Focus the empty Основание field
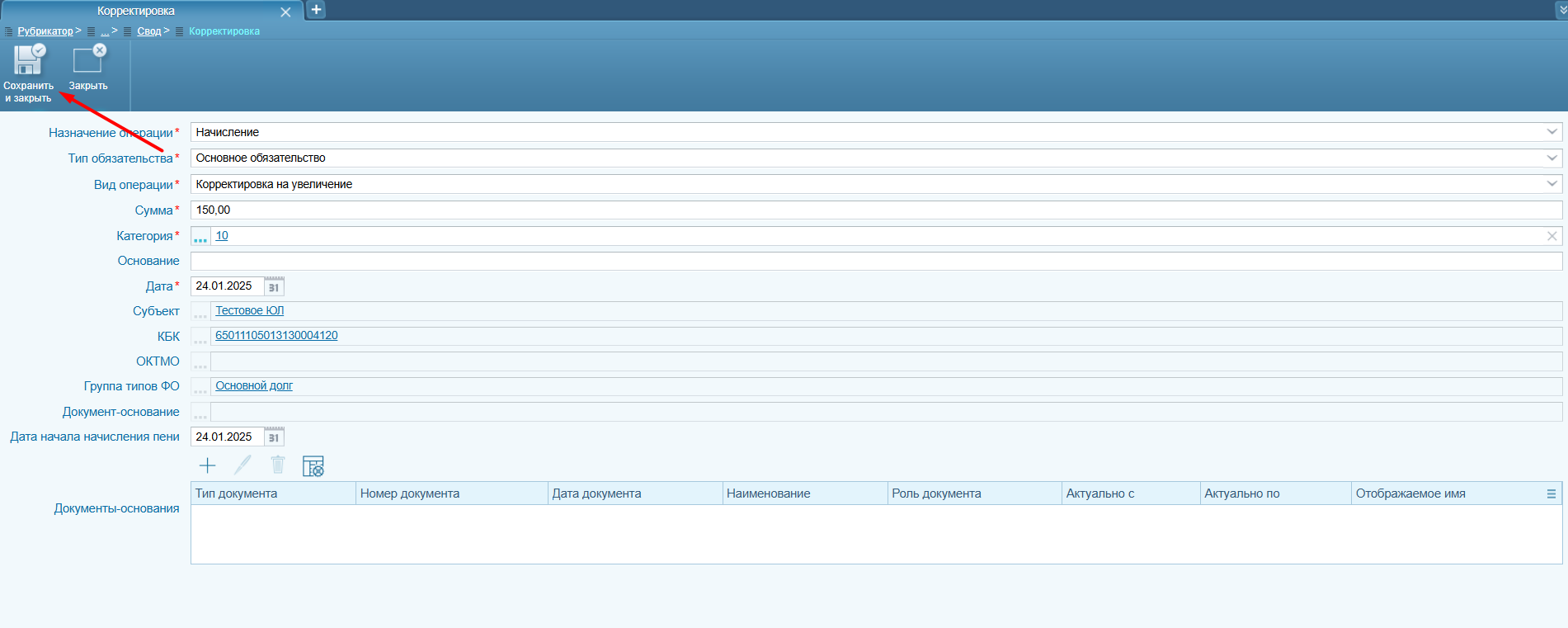Image resolution: width=1568 pixels, height=628 pixels. (876, 261)
